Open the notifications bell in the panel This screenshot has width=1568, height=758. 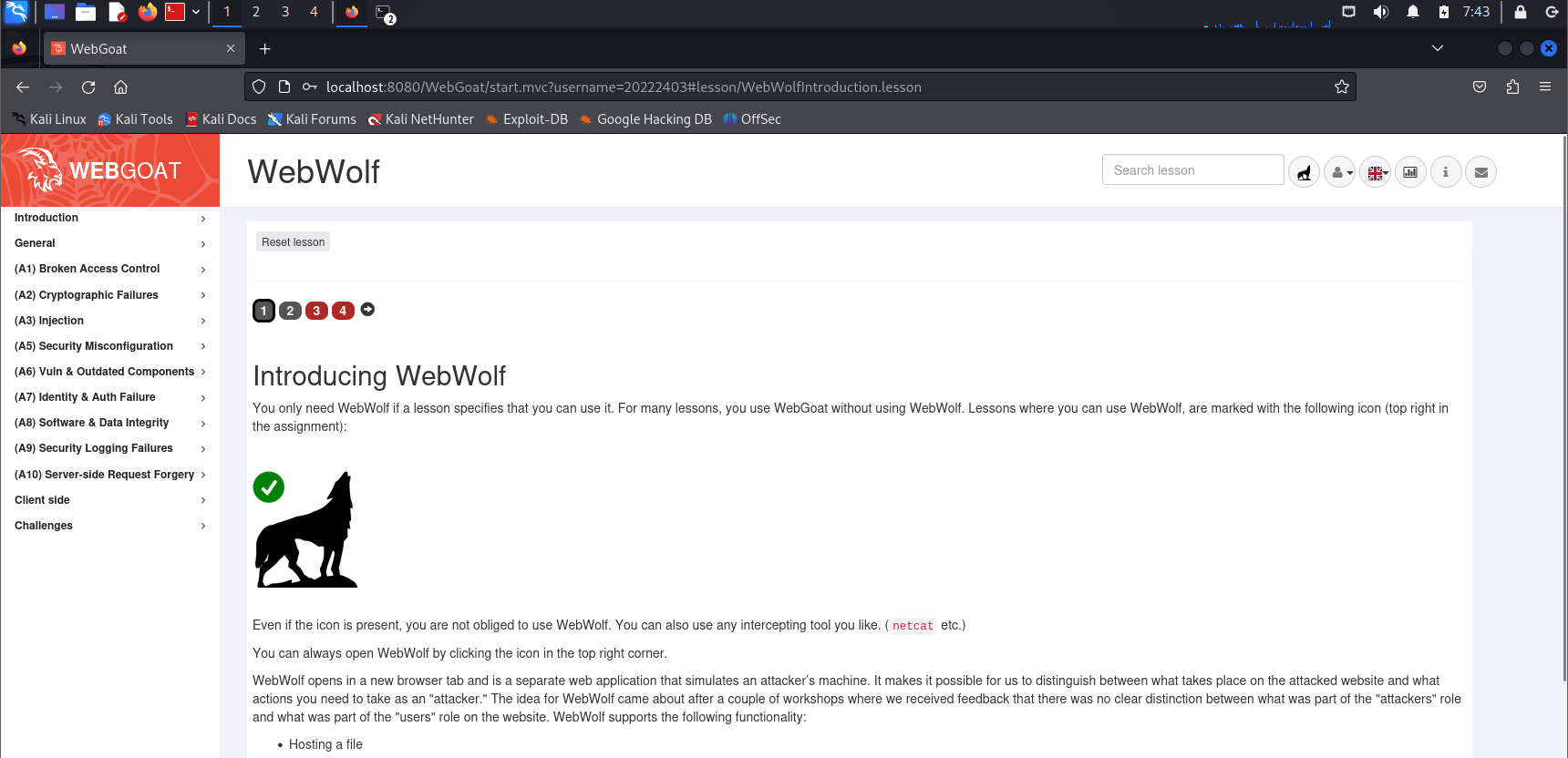coord(1413,12)
